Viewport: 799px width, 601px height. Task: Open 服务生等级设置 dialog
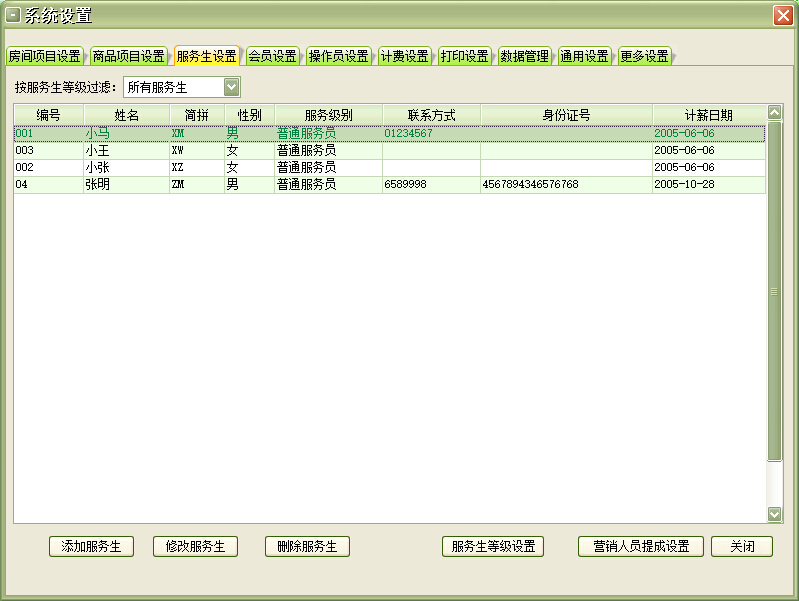tap(492, 547)
